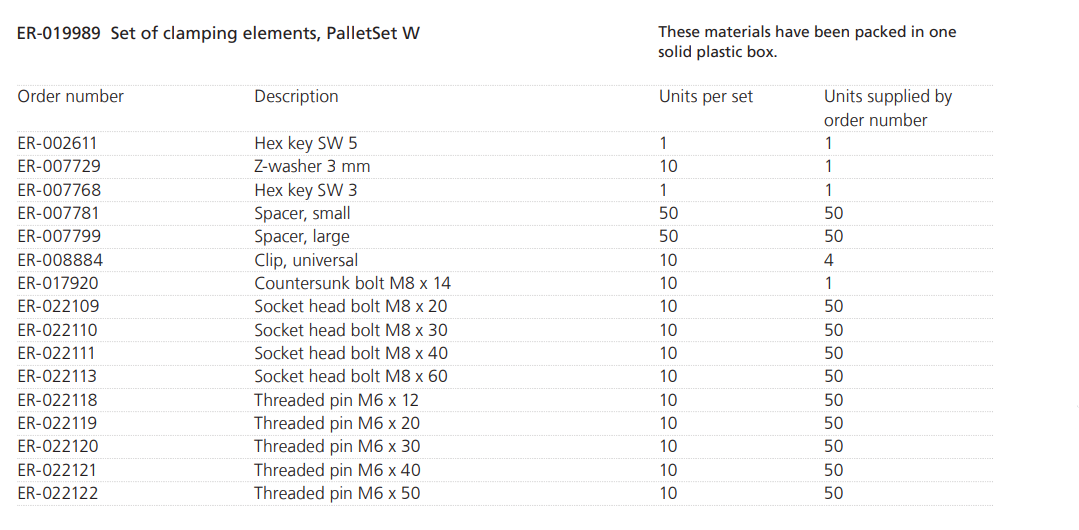Click order number ER-022109

tap(58, 306)
